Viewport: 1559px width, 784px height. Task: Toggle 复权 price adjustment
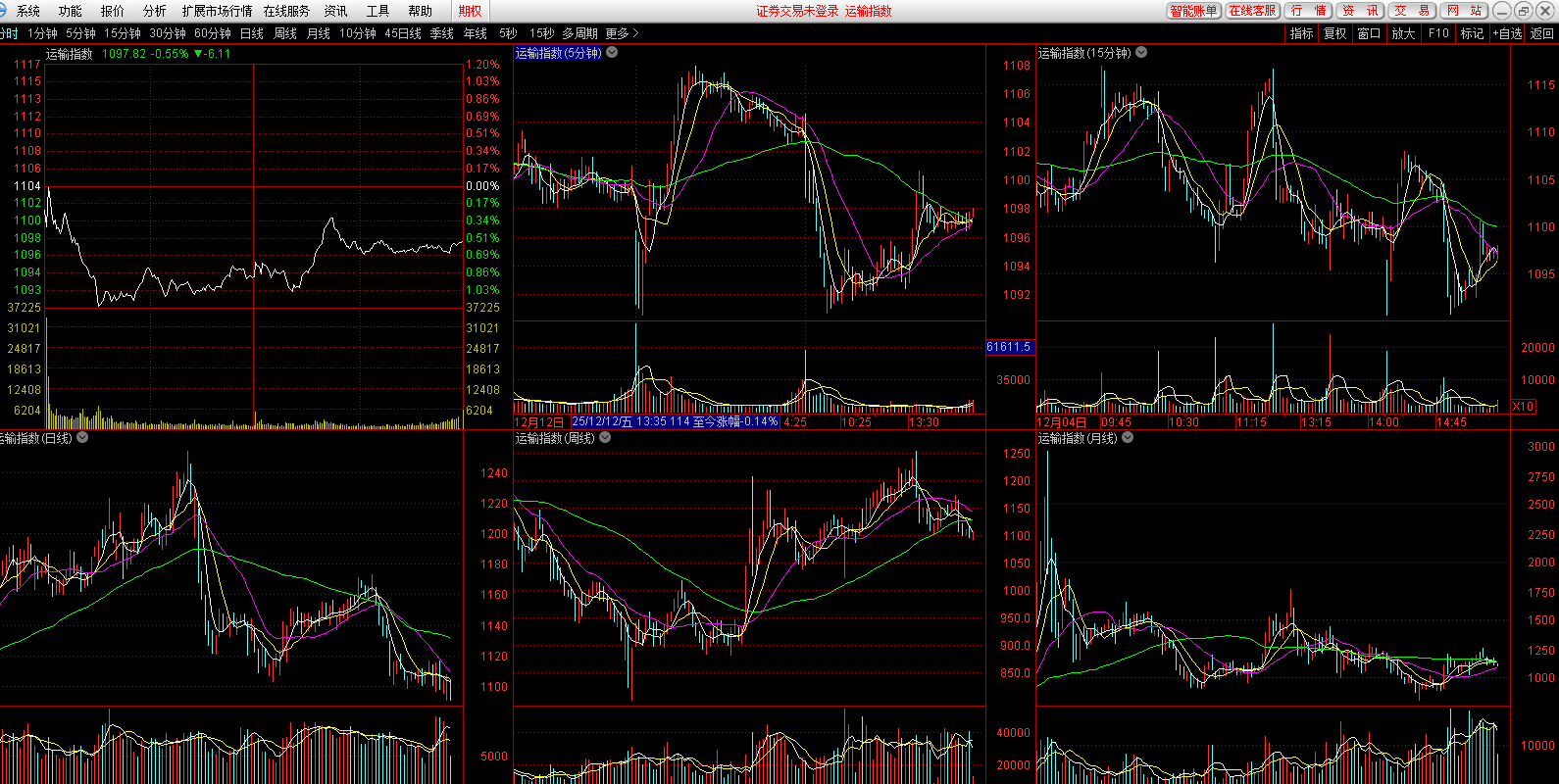1334,33
